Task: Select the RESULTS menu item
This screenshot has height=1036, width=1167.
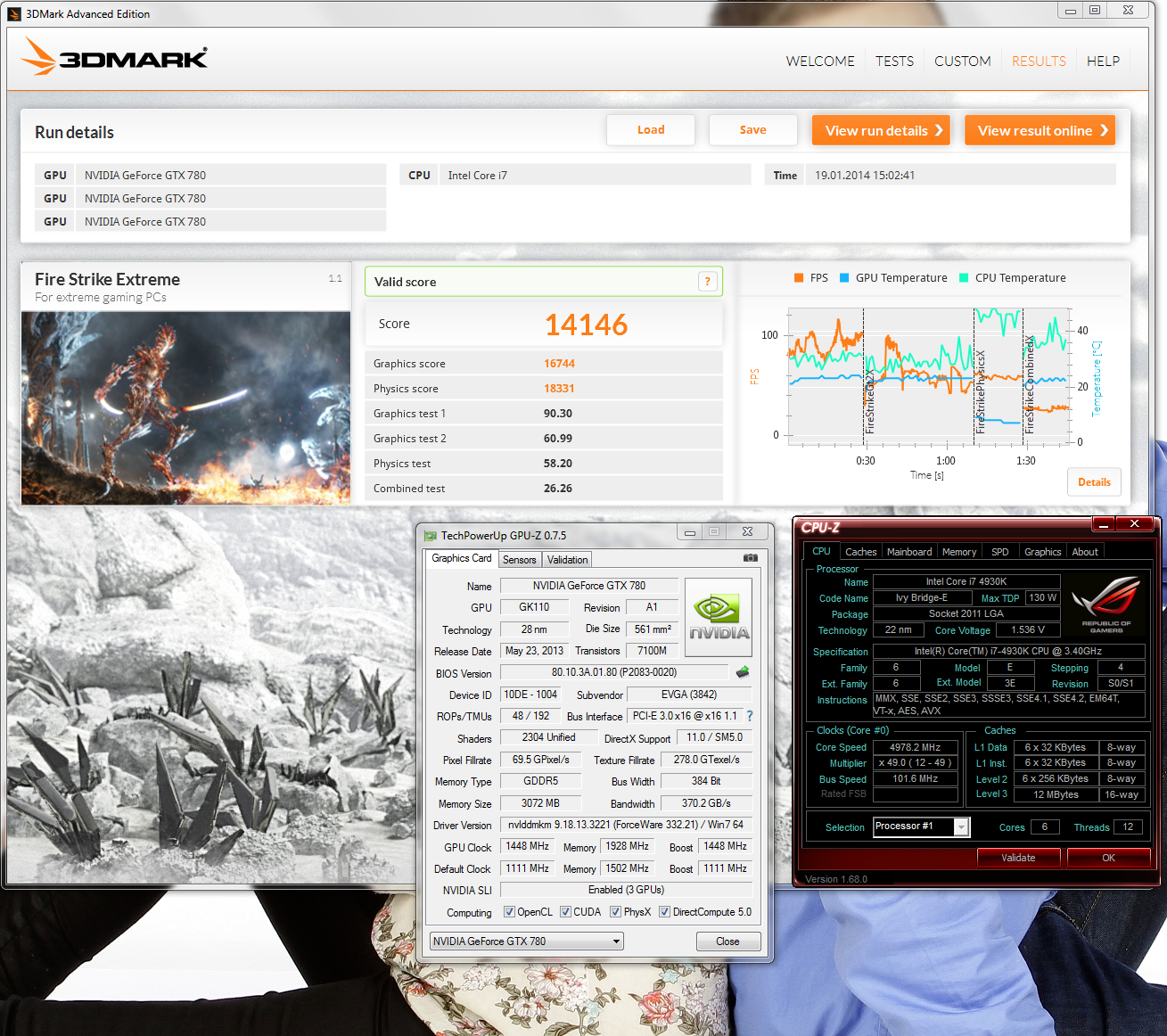Action: point(1039,61)
